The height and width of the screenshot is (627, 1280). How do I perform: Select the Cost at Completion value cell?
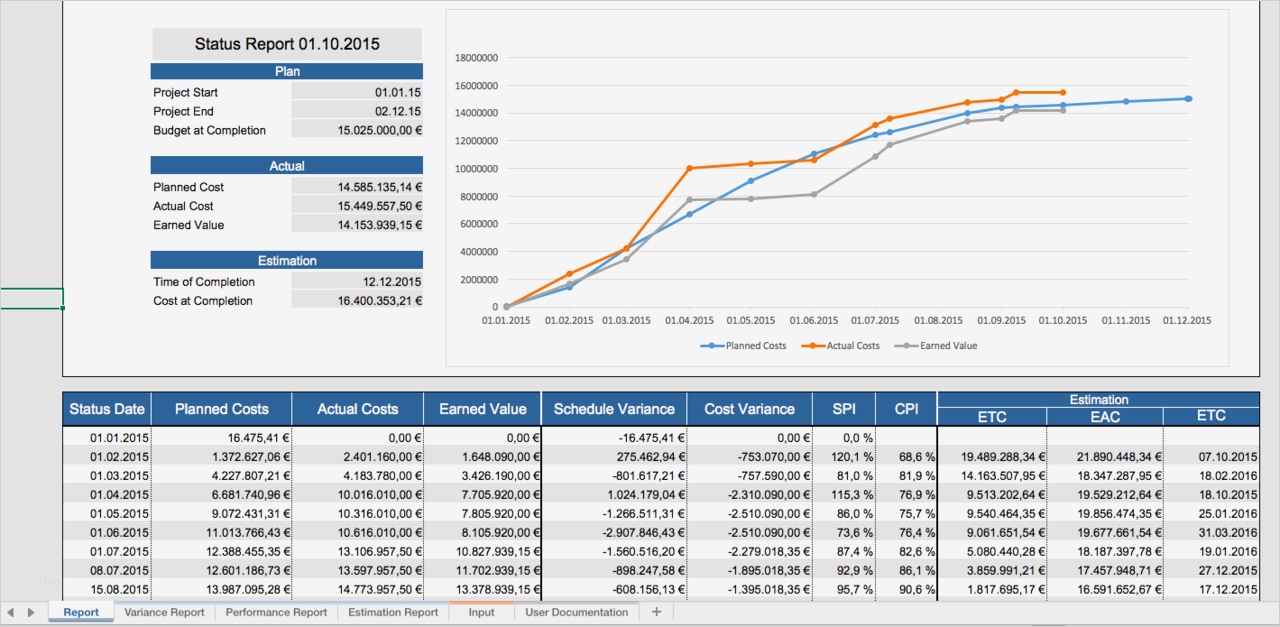tap(357, 301)
